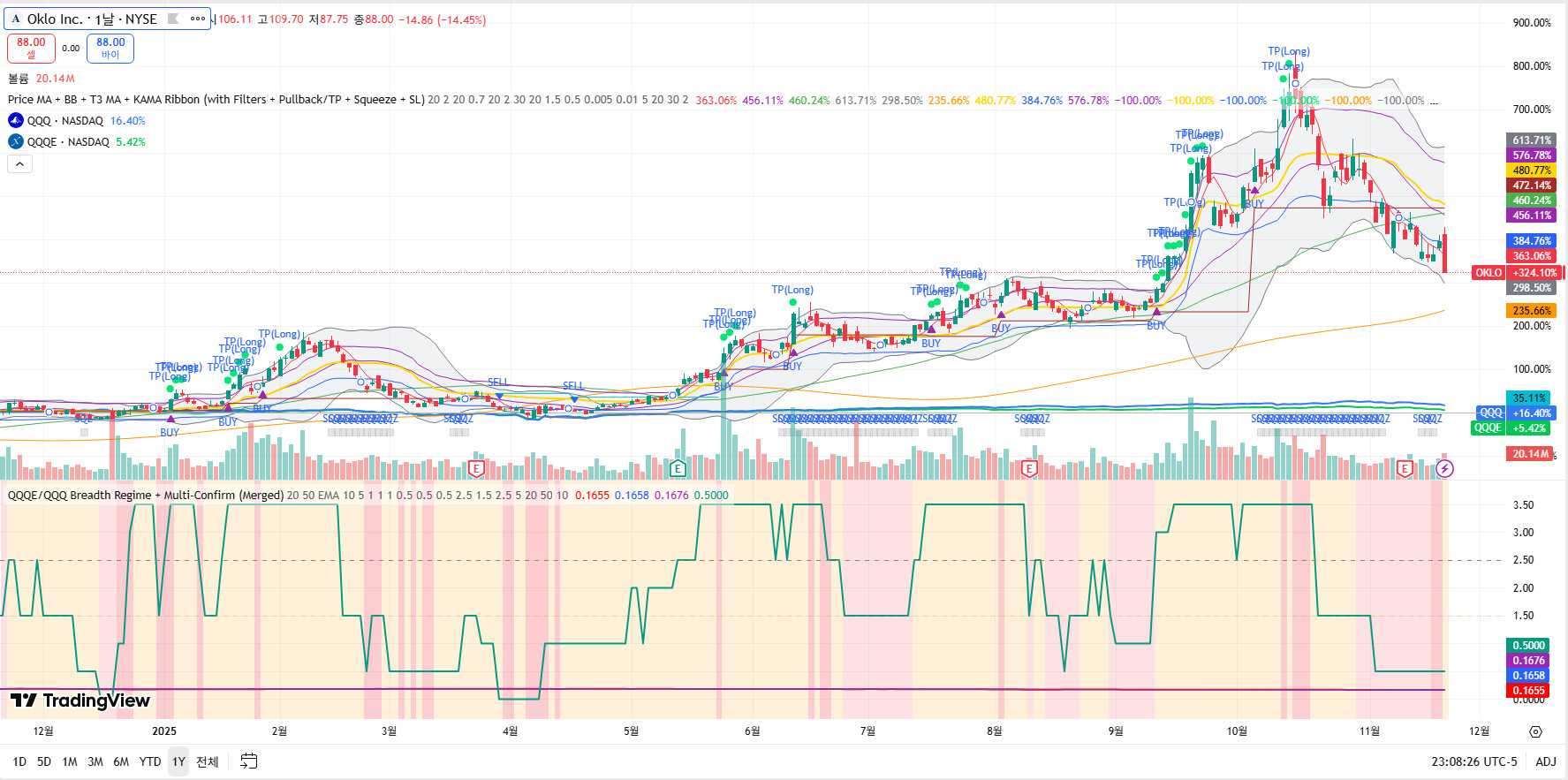Select the 1D time range tab
Image resolution: width=1568 pixels, height=780 pixels.
coord(19,761)
